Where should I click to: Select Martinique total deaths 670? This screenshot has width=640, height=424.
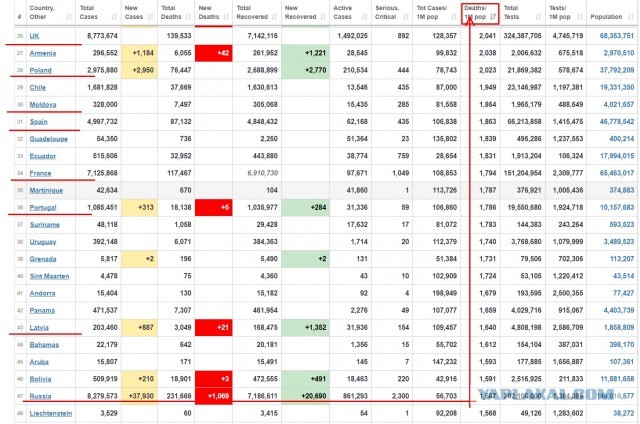click(185, 190)
